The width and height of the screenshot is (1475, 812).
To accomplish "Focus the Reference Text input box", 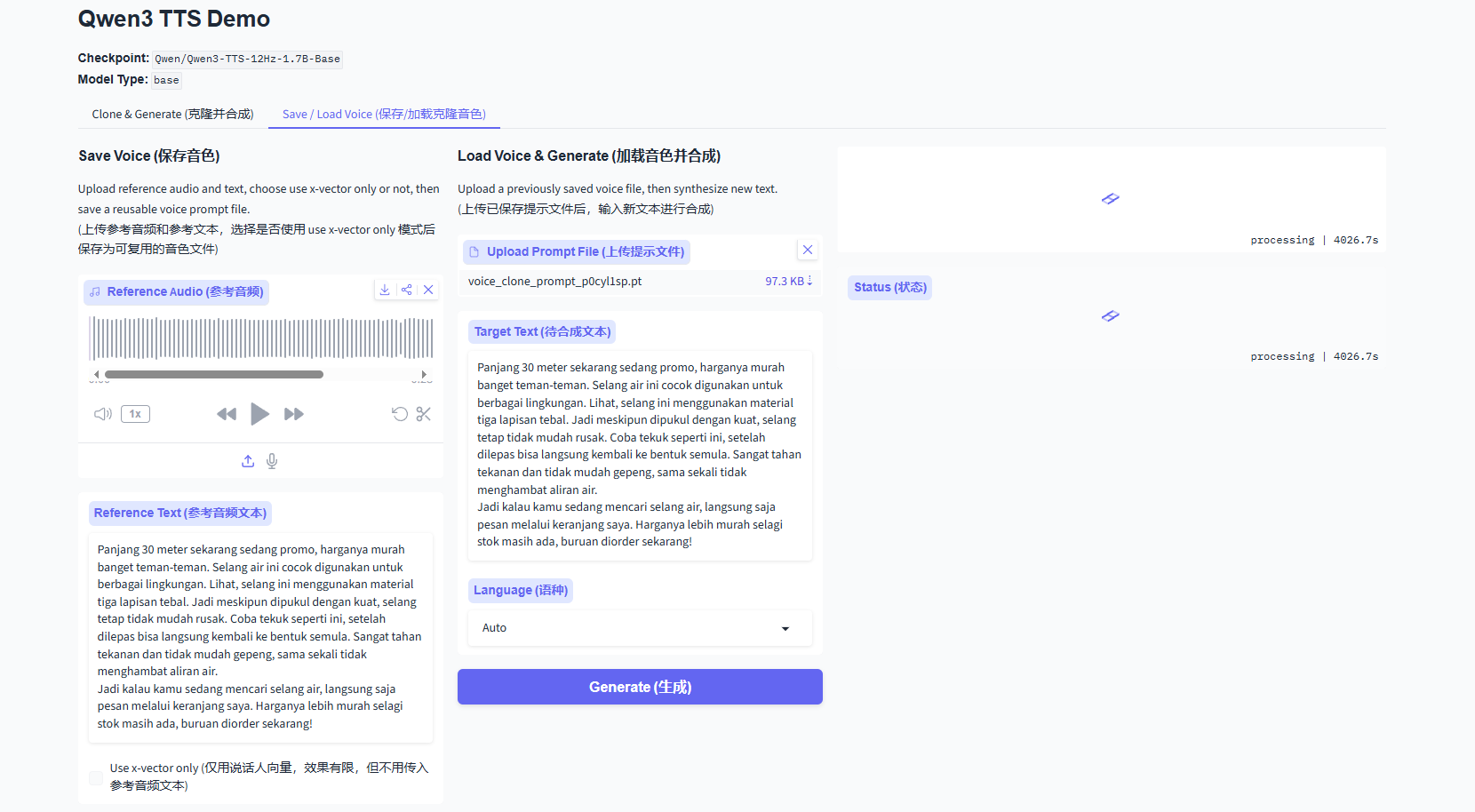I will coord(260,637).
